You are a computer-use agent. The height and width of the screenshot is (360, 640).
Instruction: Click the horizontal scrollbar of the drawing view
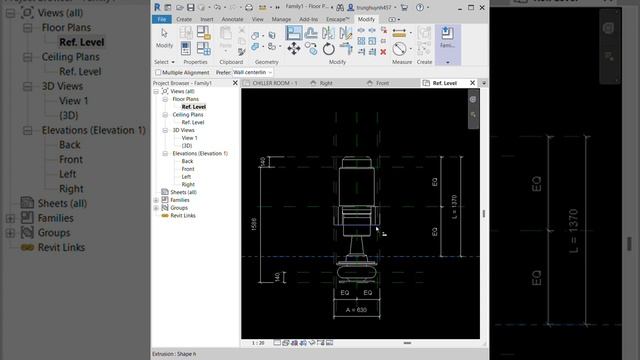click(x=407, y=343)
